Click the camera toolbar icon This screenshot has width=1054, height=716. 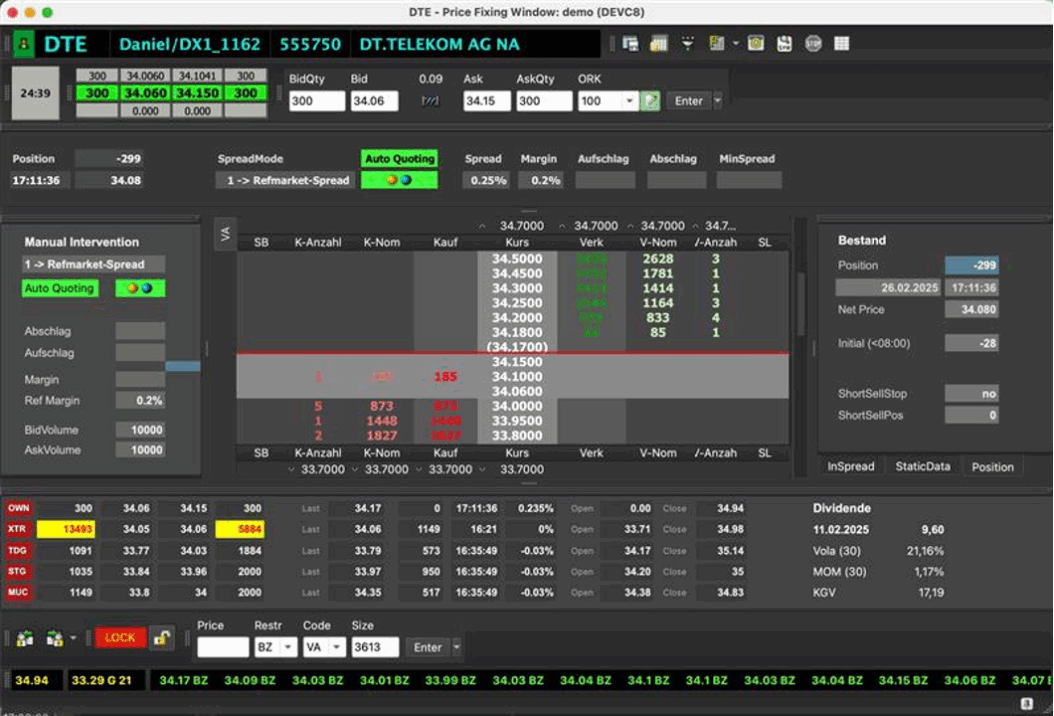tap(756, 43)
